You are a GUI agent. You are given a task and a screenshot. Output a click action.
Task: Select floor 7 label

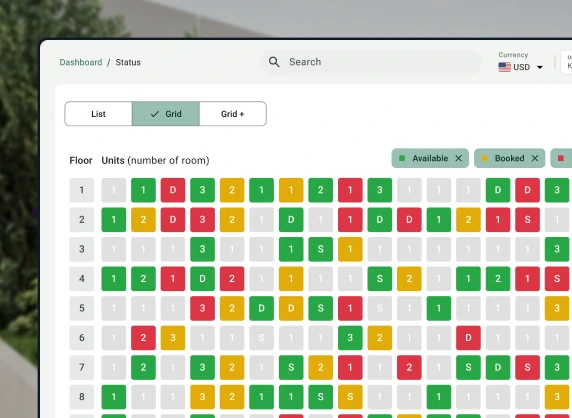pyautogui.click(x=82, y=367)
